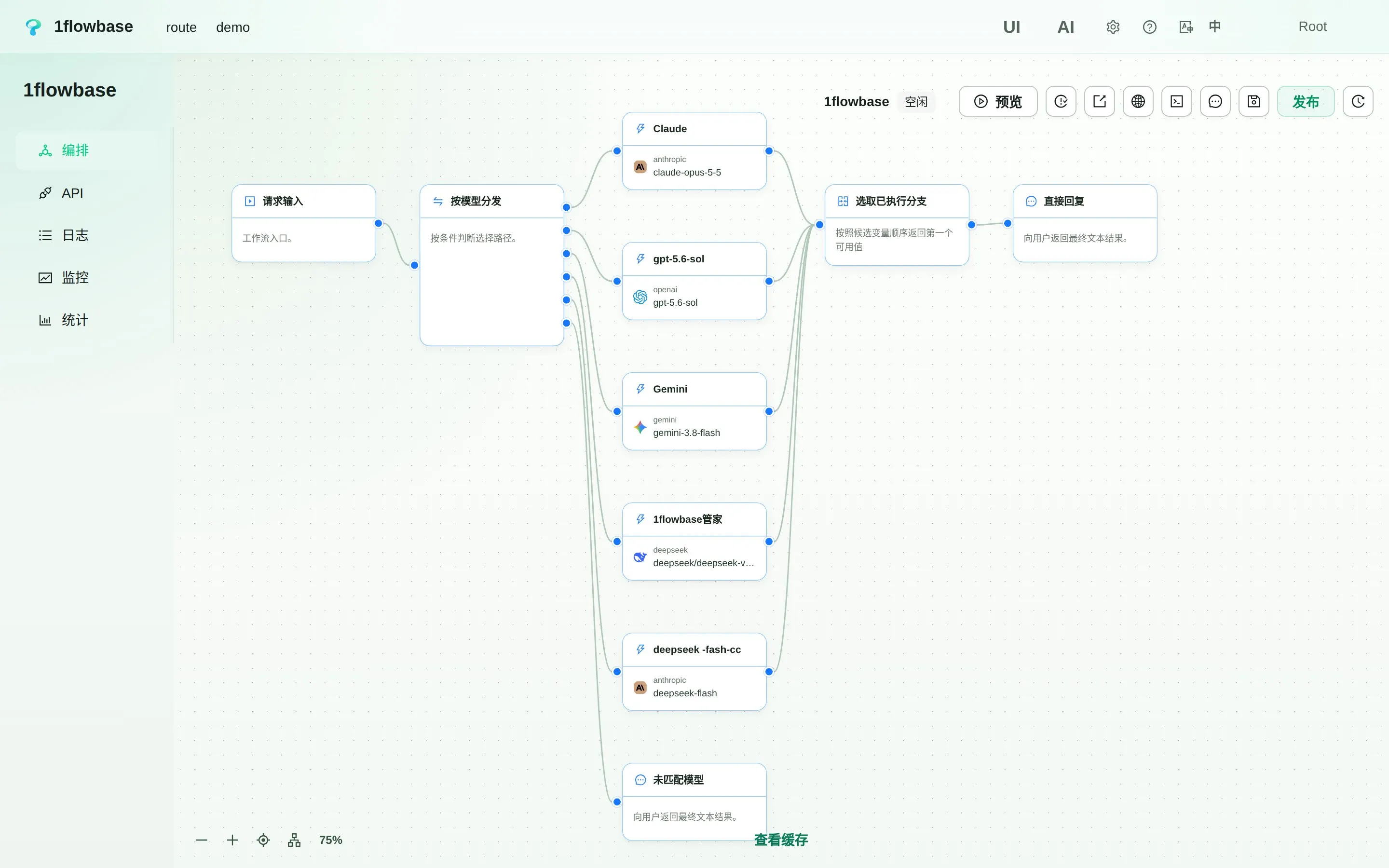1389x868 pixels.
Task: Click the 1flowbase logo icon
Action: [34, 27]
